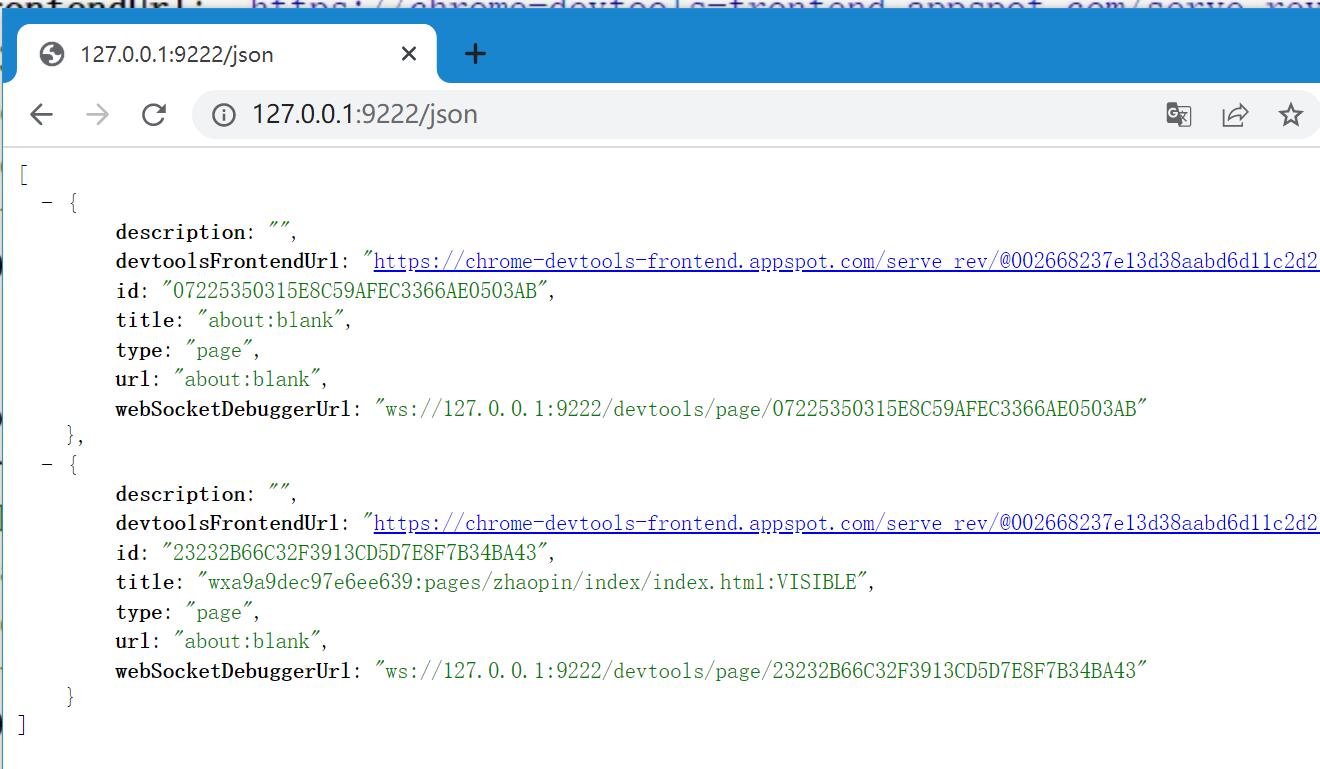The width and height of the screenshot is (1320, 769).
Task: Click second webSocketDebuggerUrl ending B34BA43
Action: tap(760, 670)
